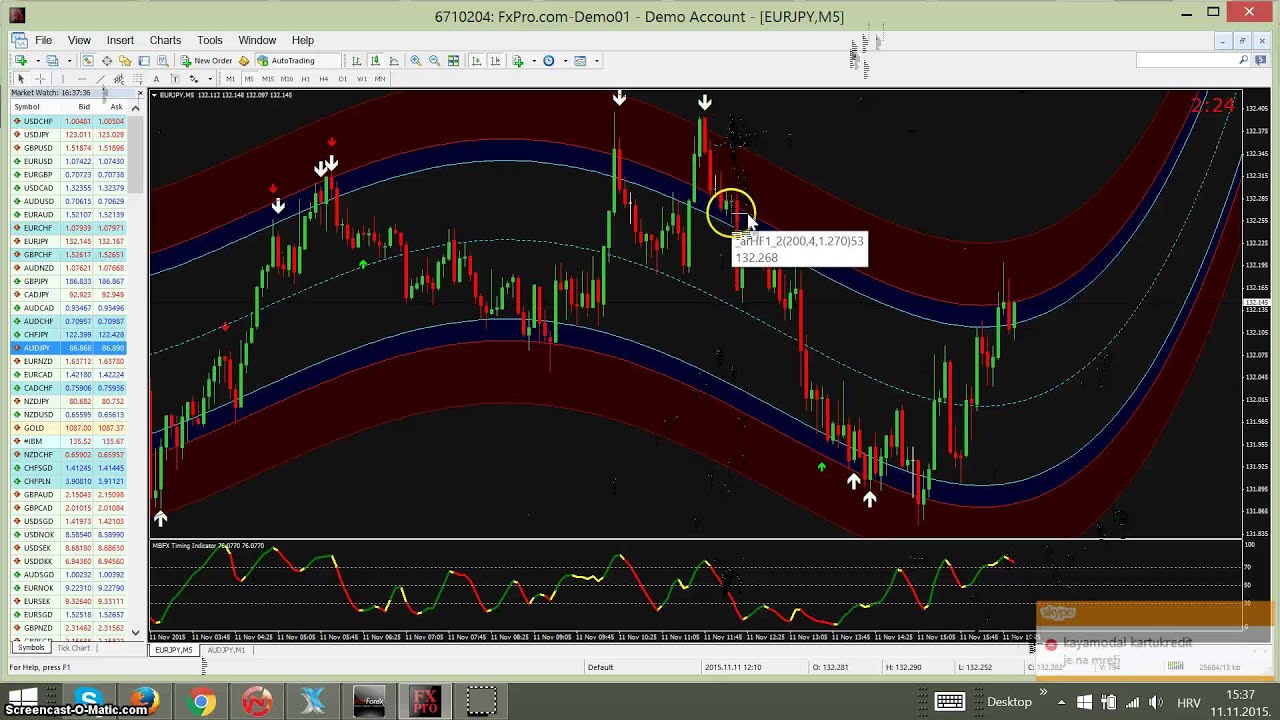Switch chart to M30 timeframe
Viewport: 1280px width, 720px height.
(x=287, y=79)
